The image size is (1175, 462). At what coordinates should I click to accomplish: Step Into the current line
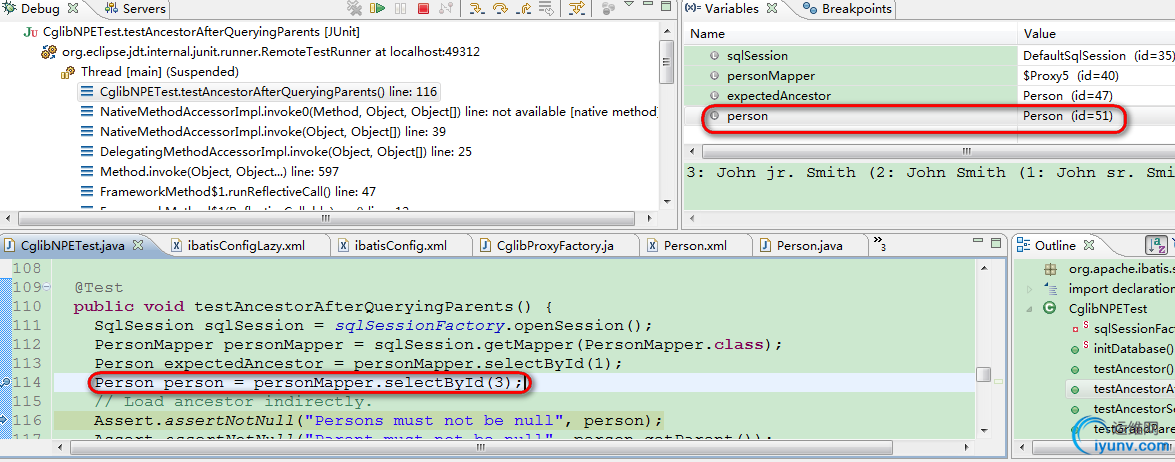475,9
